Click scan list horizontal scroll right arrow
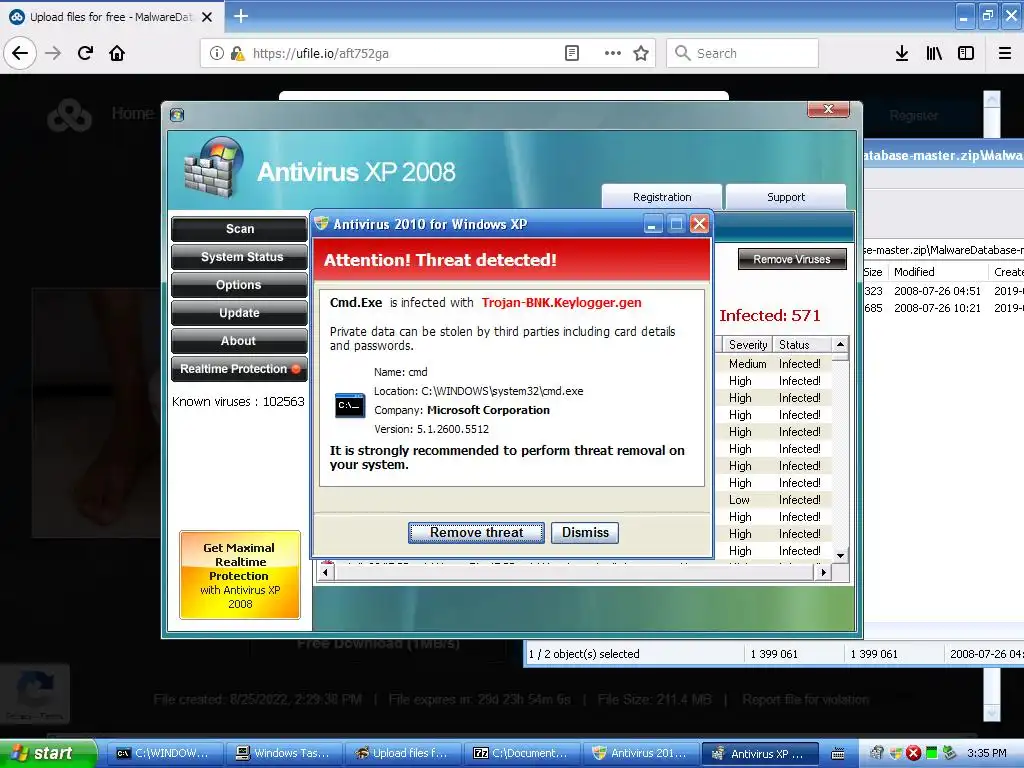1024x768 pixels. (824, 573)
